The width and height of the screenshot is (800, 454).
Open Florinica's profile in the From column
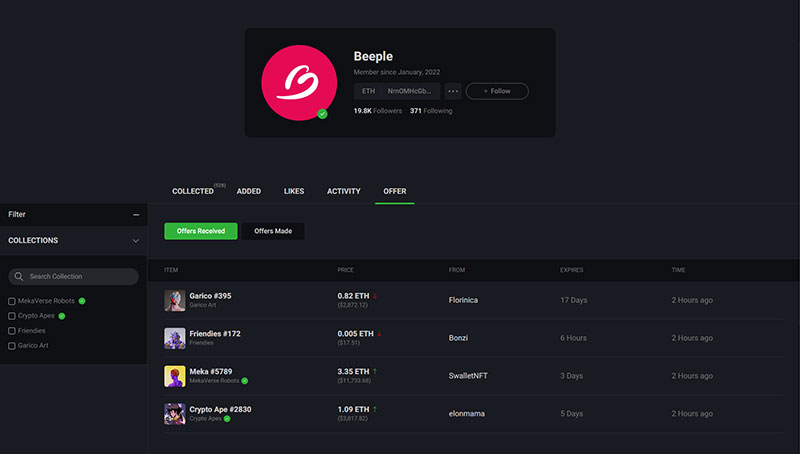[x=463, y=300]
